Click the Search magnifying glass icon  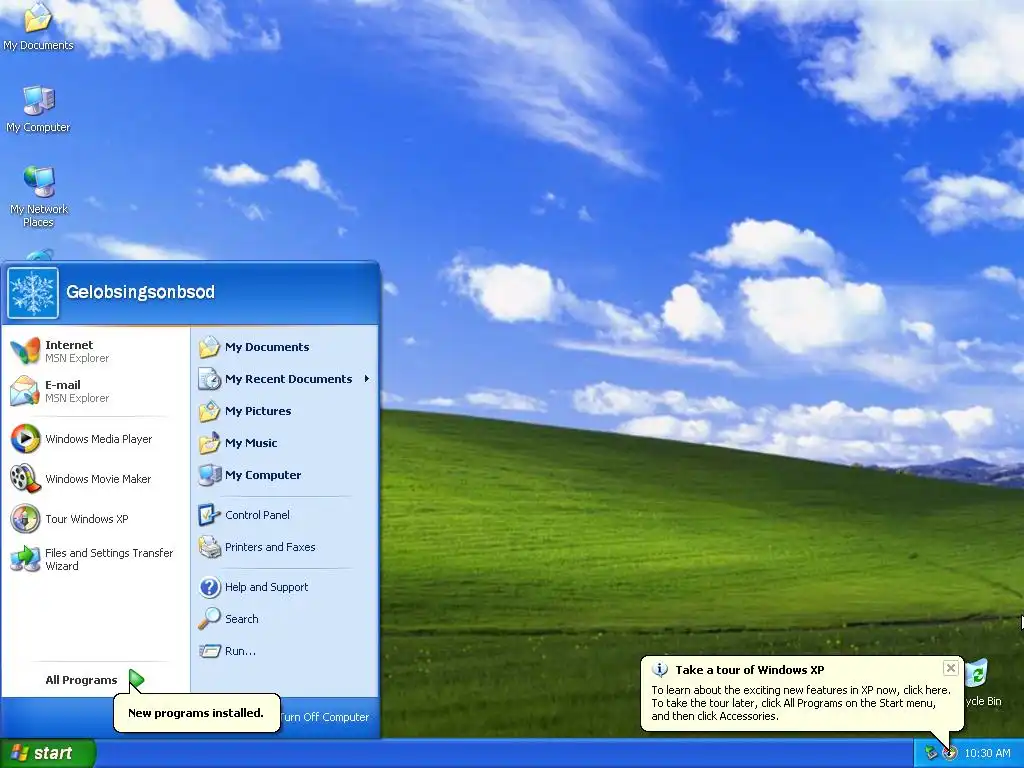pos(209,618)
